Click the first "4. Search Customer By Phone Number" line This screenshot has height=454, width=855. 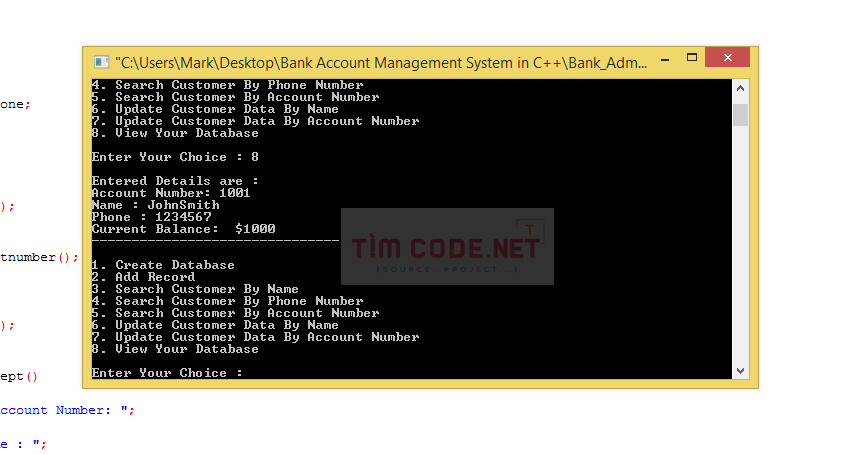point(227,85)
